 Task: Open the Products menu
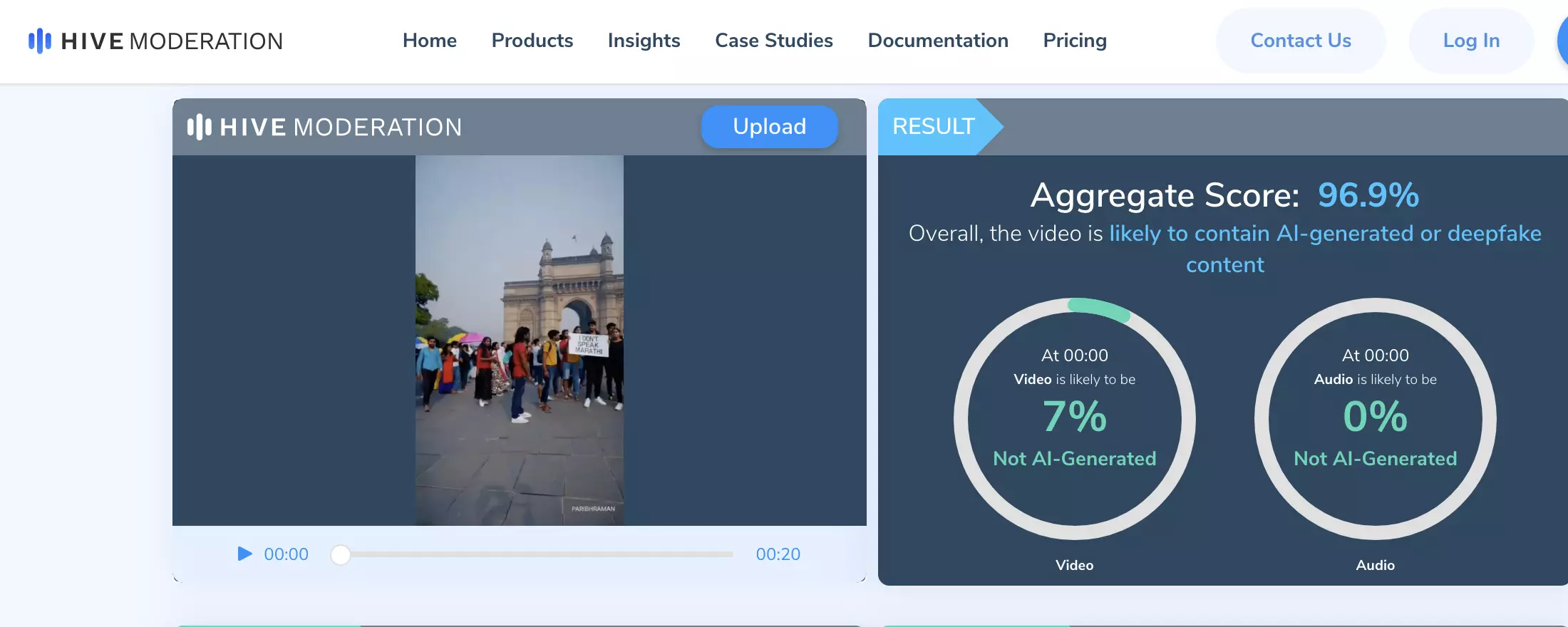(x=532, y=41)
